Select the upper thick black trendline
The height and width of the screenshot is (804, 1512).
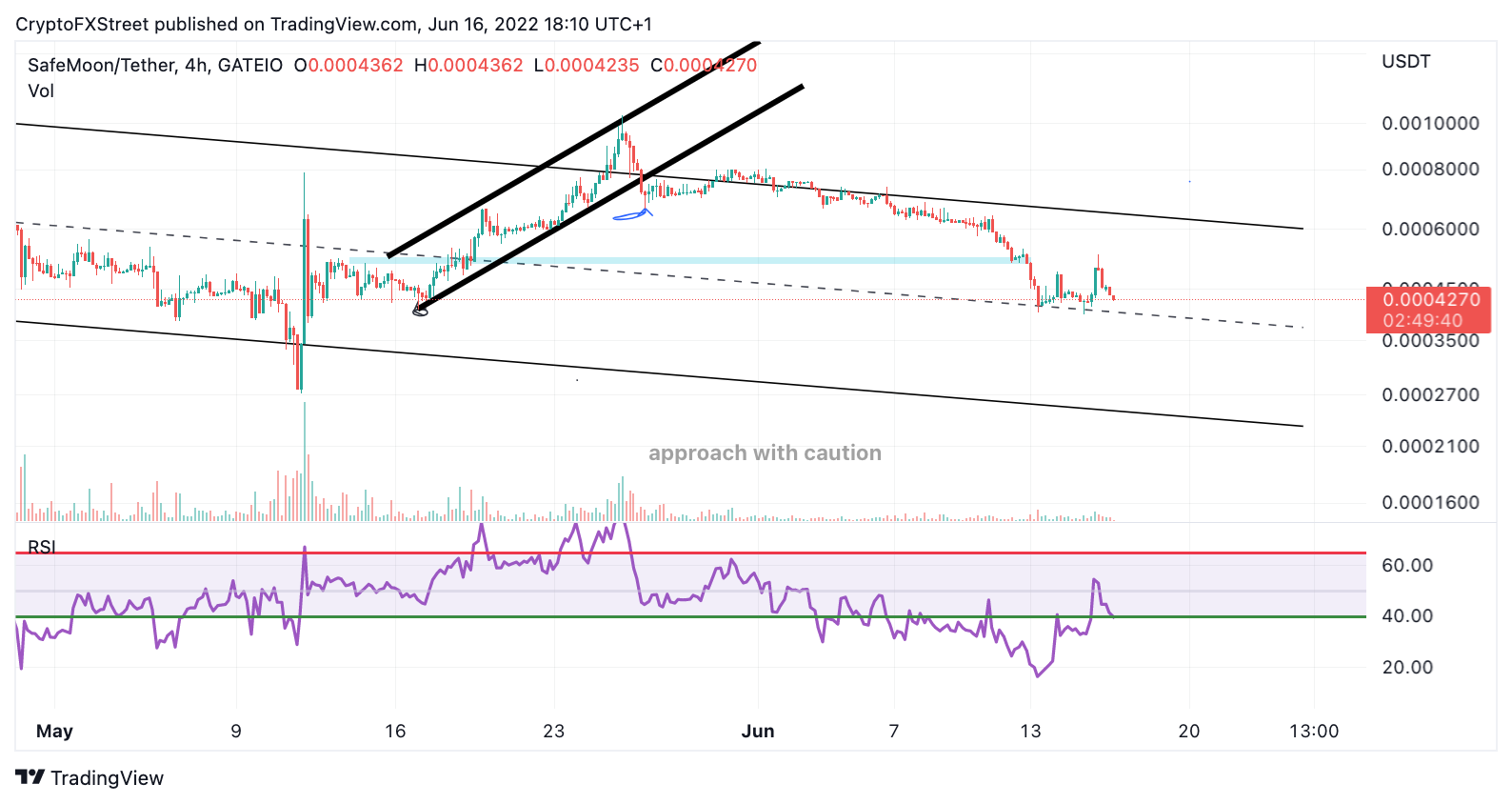pyautogui.click(x=574, y=149)
